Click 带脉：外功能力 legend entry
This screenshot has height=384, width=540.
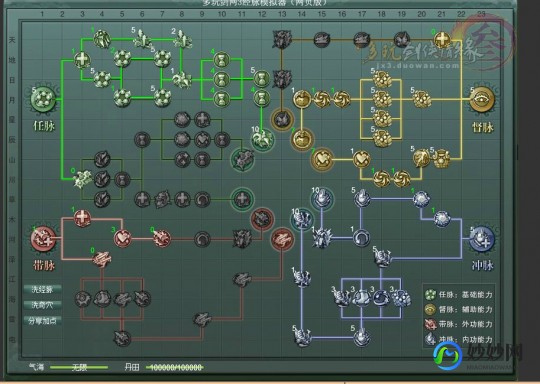458,324
